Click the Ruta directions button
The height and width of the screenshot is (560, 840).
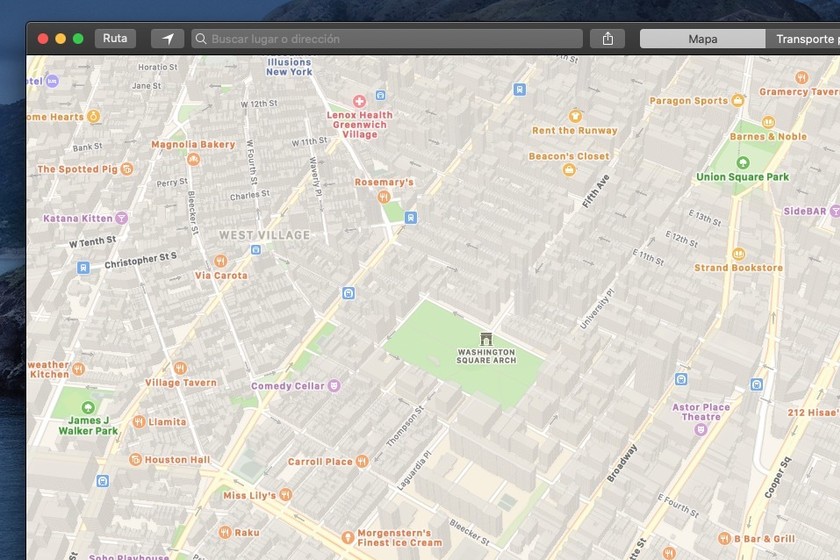click(x=115, y=39)
